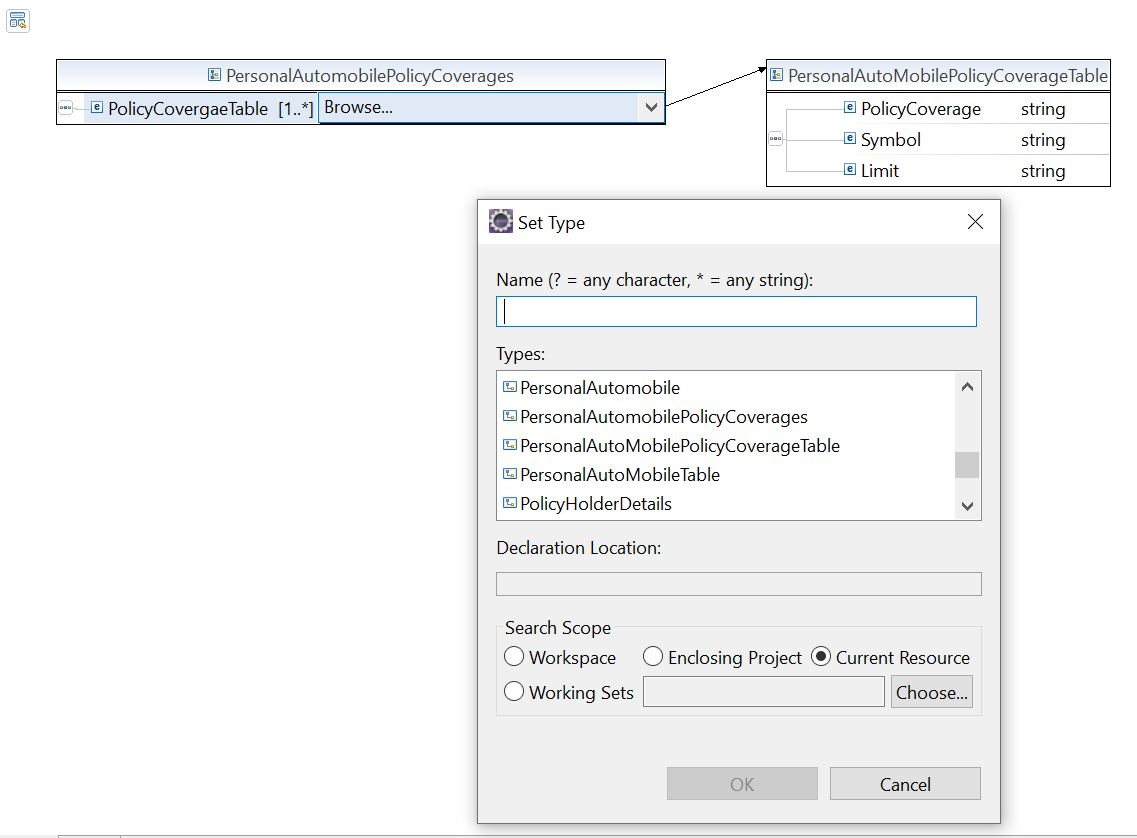Click the OK button
The height and width of the screenshot is (838, 1137).
(742, 784)
